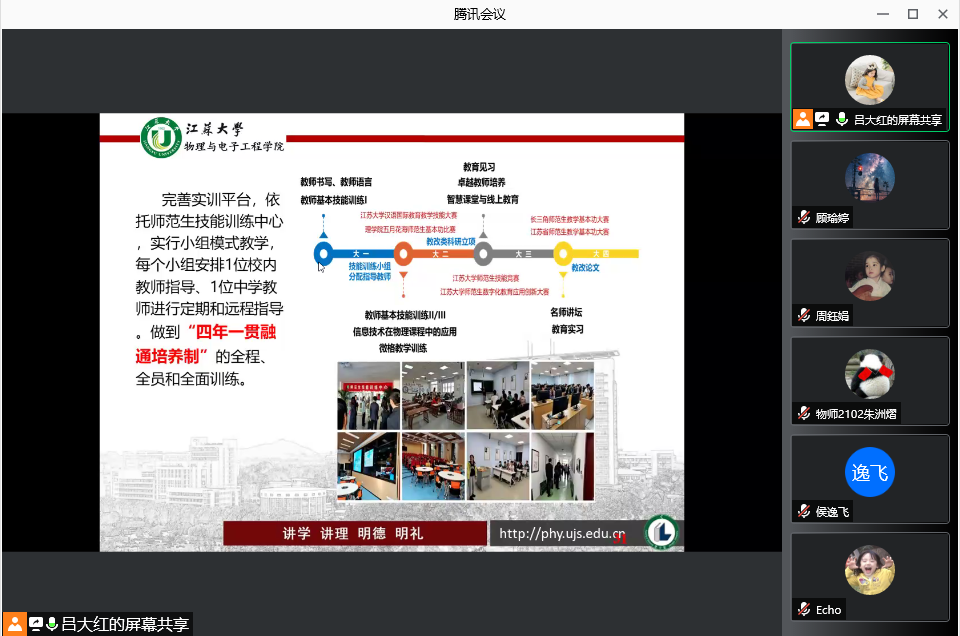Screen dimensions: 960x636
Task: Click the green microphone icon in 吕大红's tile
Action: (x=842, y=119)
